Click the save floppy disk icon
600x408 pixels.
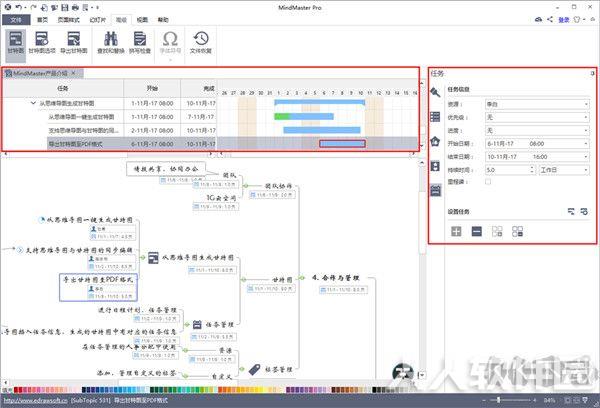[x=65, y=7]
